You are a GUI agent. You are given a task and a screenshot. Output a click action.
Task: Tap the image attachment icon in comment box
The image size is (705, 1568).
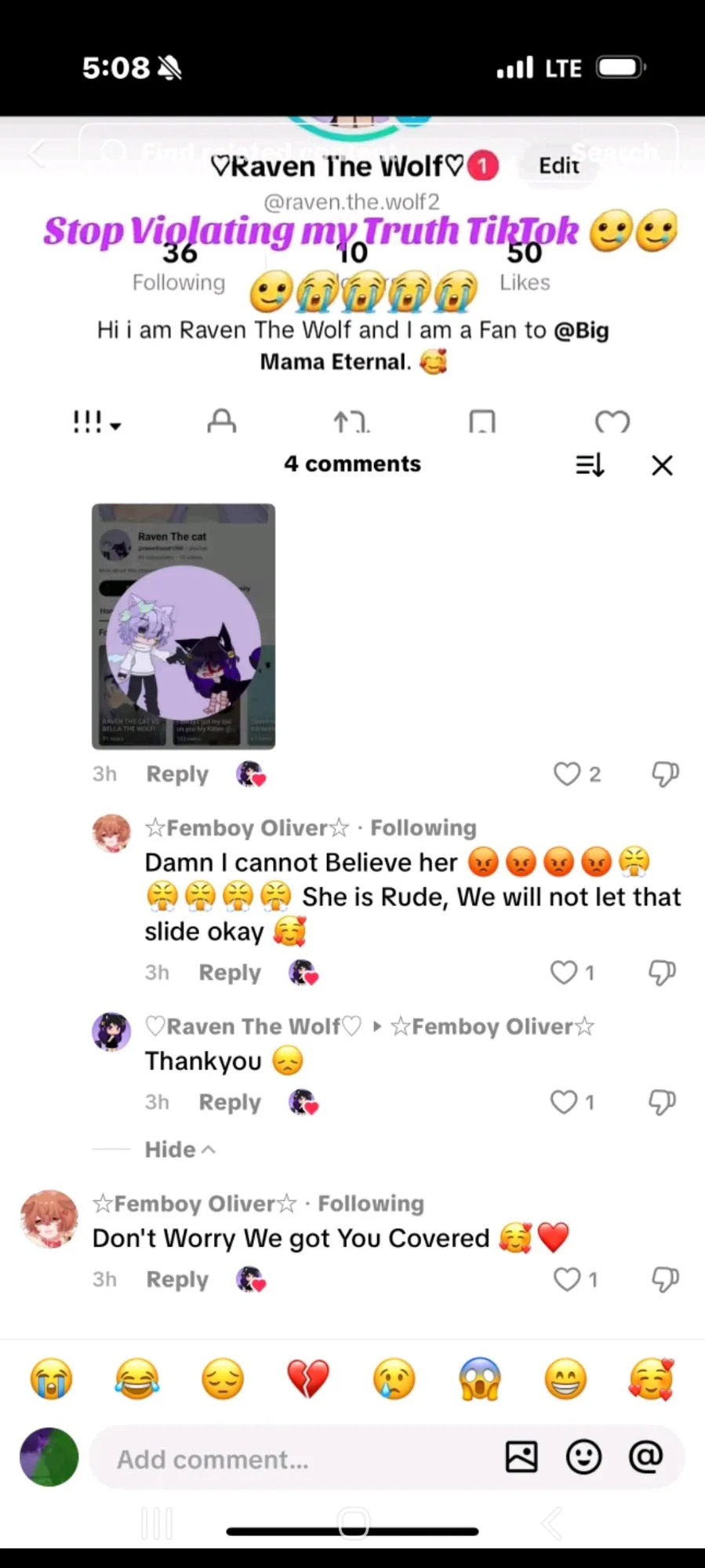[x=521, y=1457]
